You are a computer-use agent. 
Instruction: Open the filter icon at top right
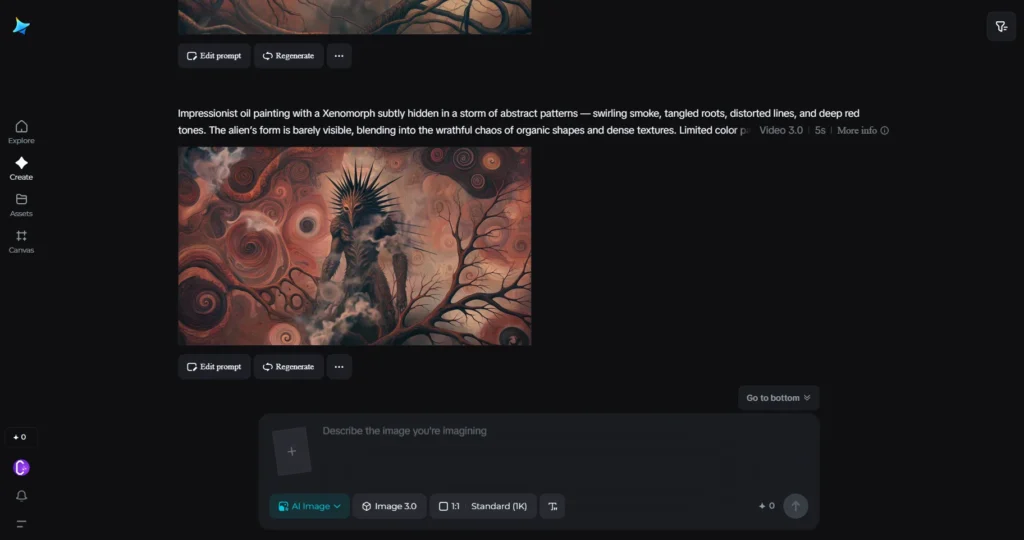[1000, 27]
